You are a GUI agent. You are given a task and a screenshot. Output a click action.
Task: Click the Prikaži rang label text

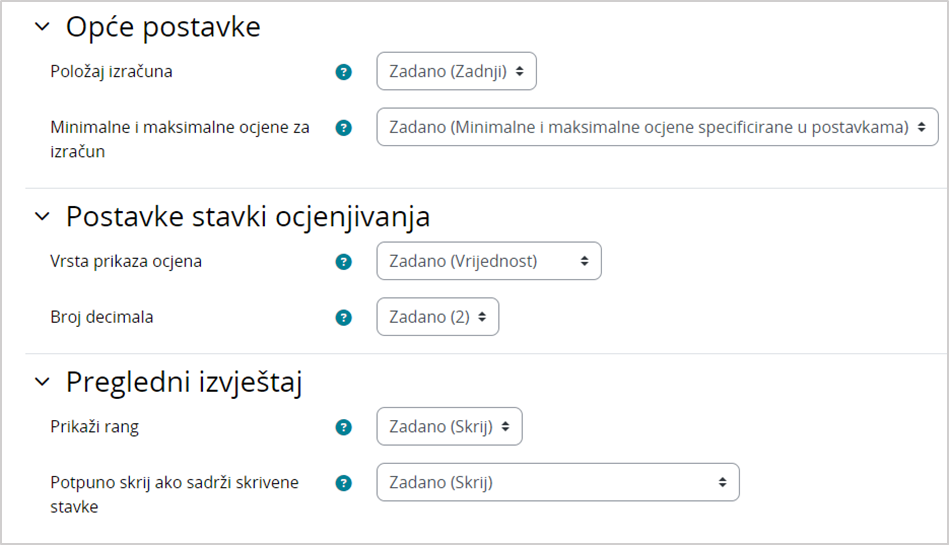coord(95,427)
